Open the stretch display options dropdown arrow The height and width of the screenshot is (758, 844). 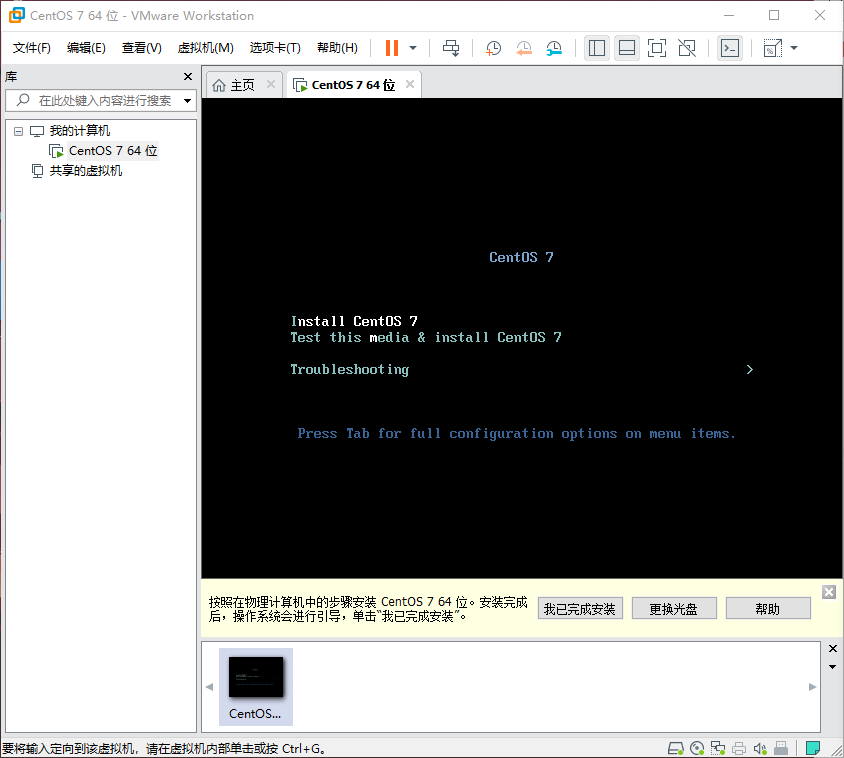point(793,48)
